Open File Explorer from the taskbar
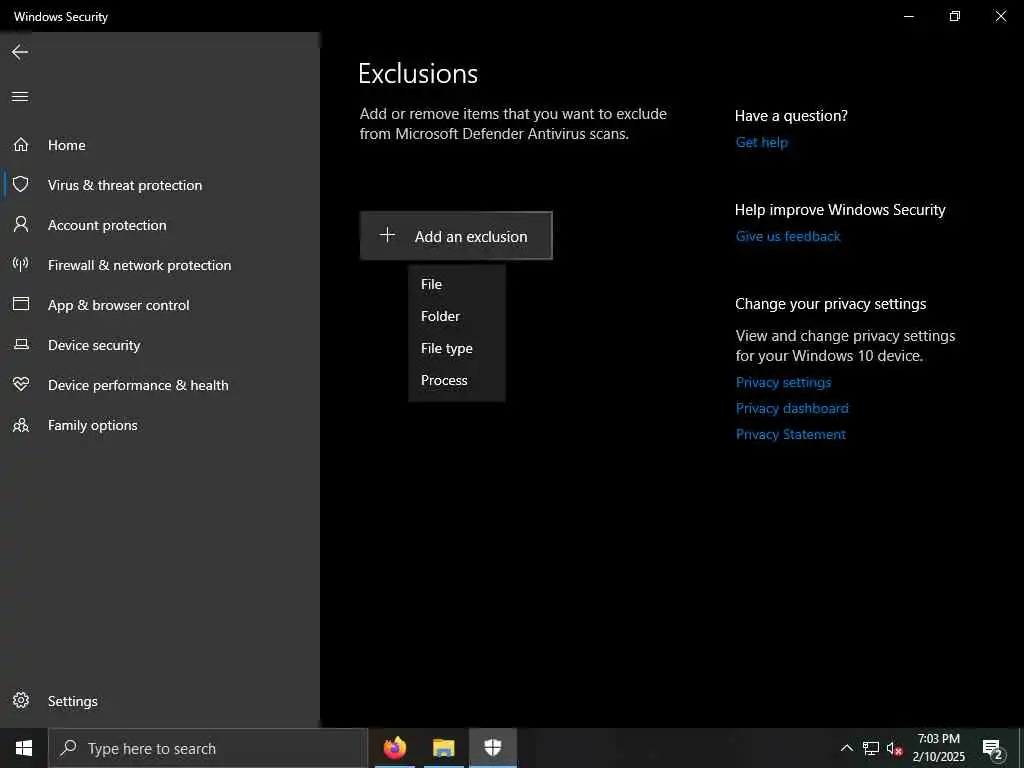The image size is (1024, 768). click(443, 748)
